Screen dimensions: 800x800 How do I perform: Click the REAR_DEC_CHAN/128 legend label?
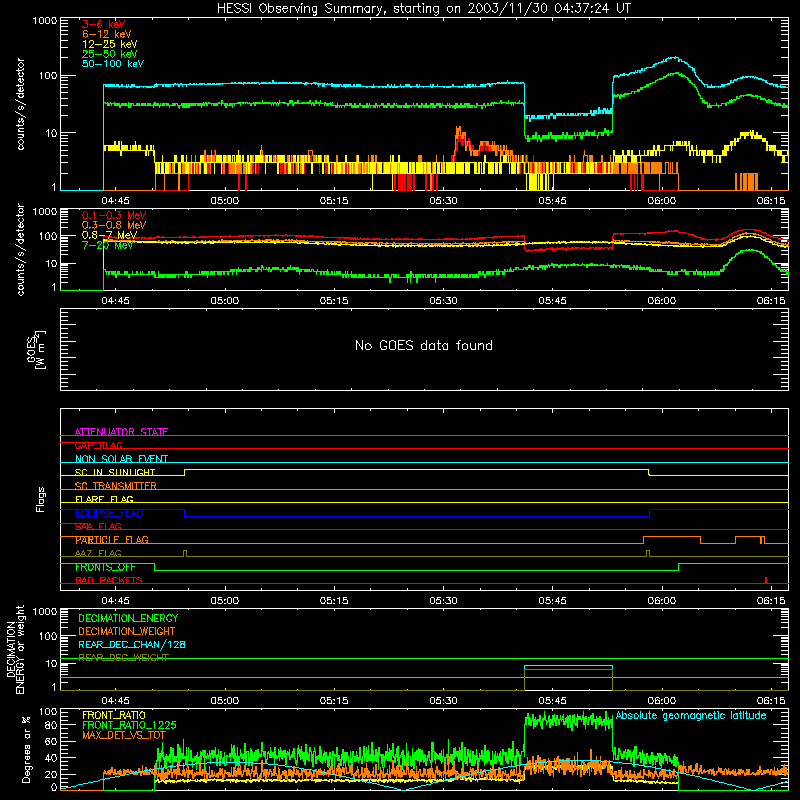(x=132, y=644)
